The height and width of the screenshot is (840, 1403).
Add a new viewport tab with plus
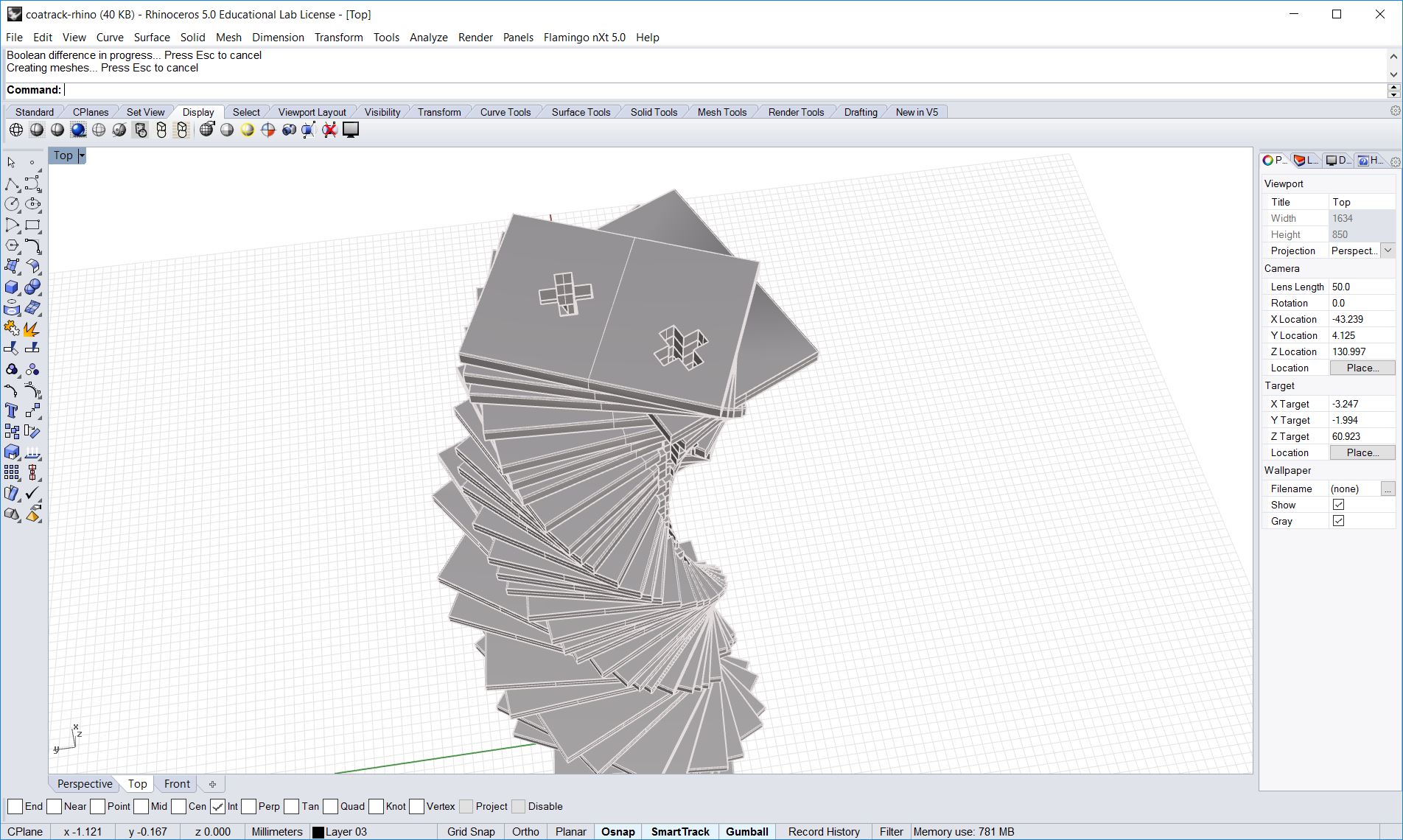(212, 784)
